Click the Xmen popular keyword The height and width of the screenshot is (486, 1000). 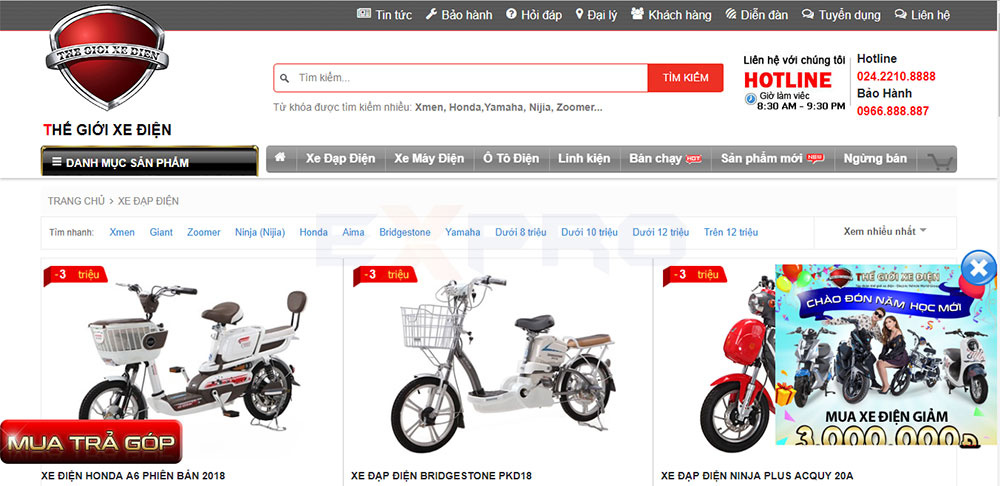pyautogui.click(x=429, y=107)
